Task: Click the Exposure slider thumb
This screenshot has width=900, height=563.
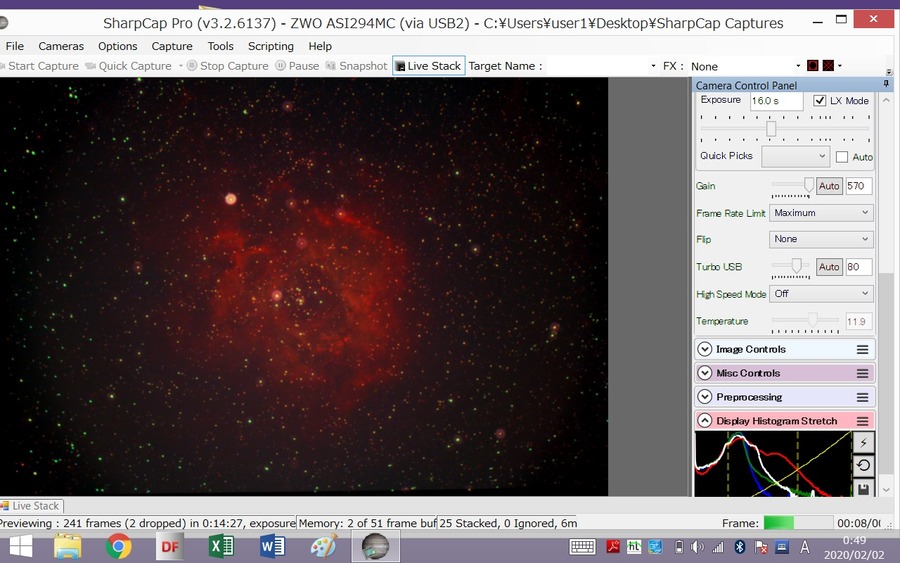Action: coord(771,129)
